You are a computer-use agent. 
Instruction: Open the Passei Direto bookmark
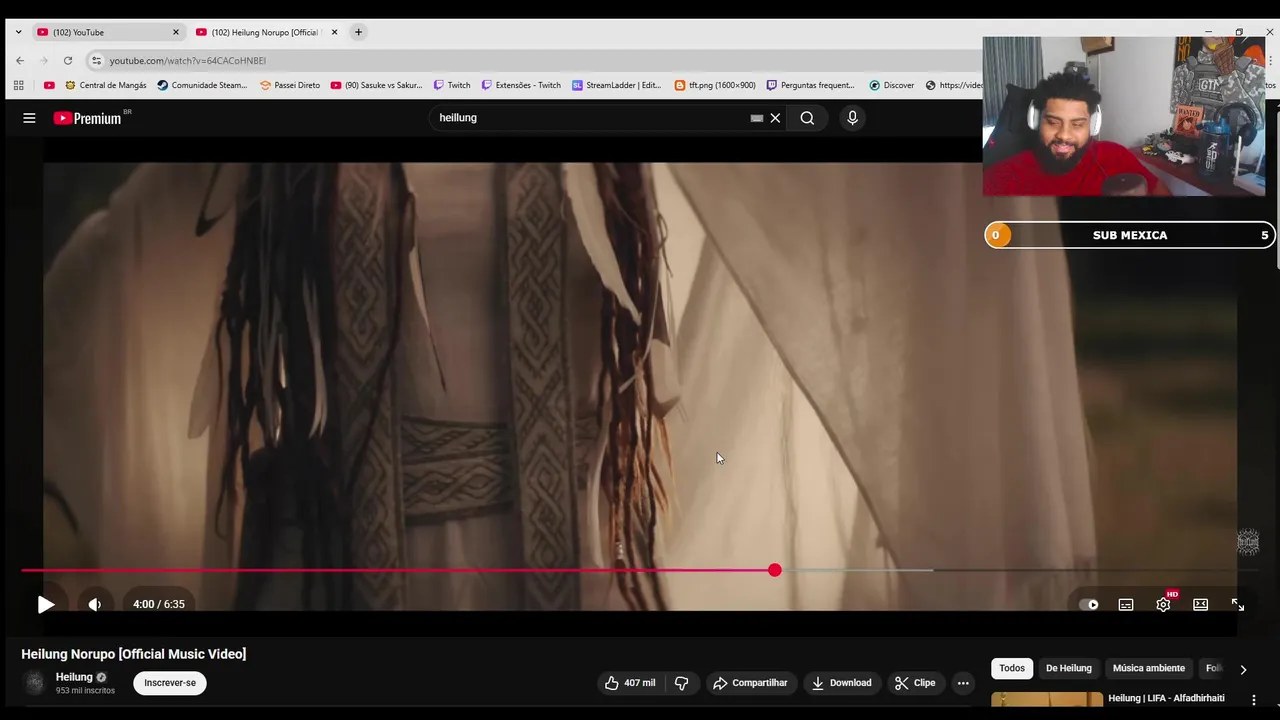[x=290, y=85]
